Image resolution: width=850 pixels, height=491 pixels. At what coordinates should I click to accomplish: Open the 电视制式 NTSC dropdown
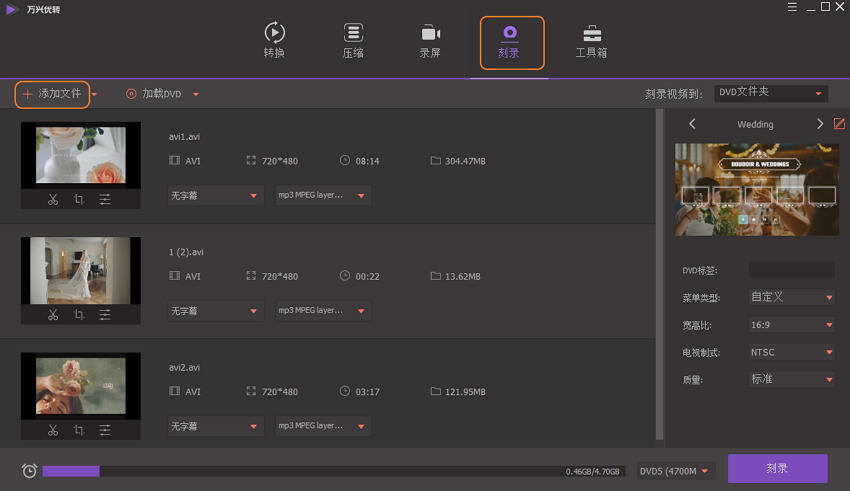click(791, 352)
